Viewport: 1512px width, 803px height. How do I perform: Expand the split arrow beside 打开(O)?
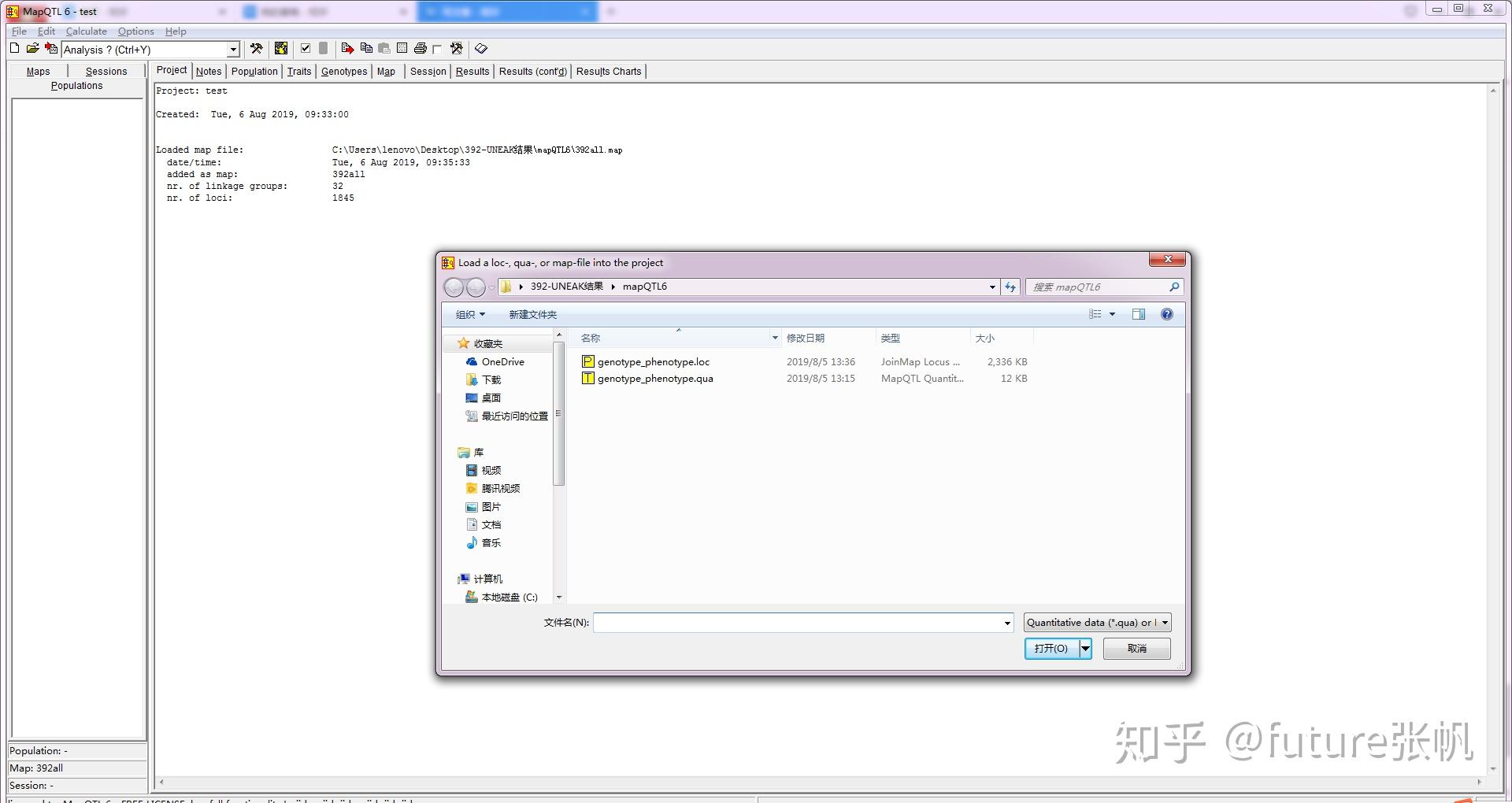pos(1085,649)
